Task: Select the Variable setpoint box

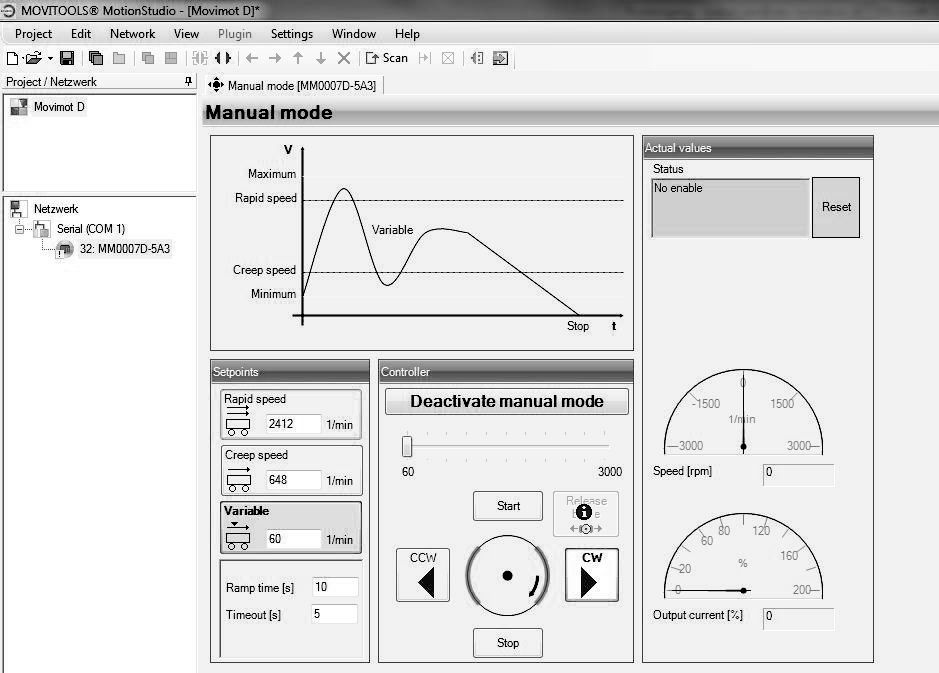Action: 291,528
